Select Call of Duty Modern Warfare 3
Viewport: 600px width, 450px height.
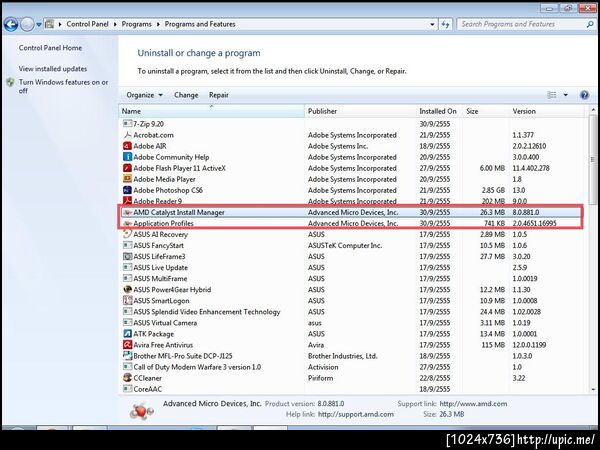351,367
